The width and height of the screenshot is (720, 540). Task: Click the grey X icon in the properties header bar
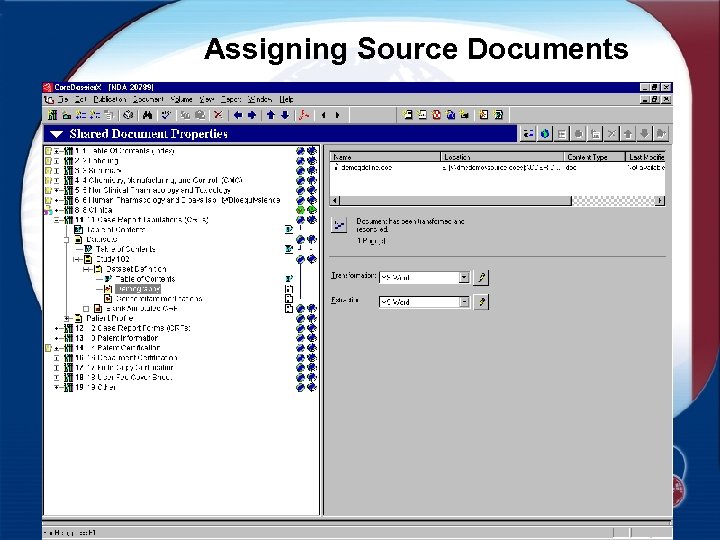tap(611, 134)
